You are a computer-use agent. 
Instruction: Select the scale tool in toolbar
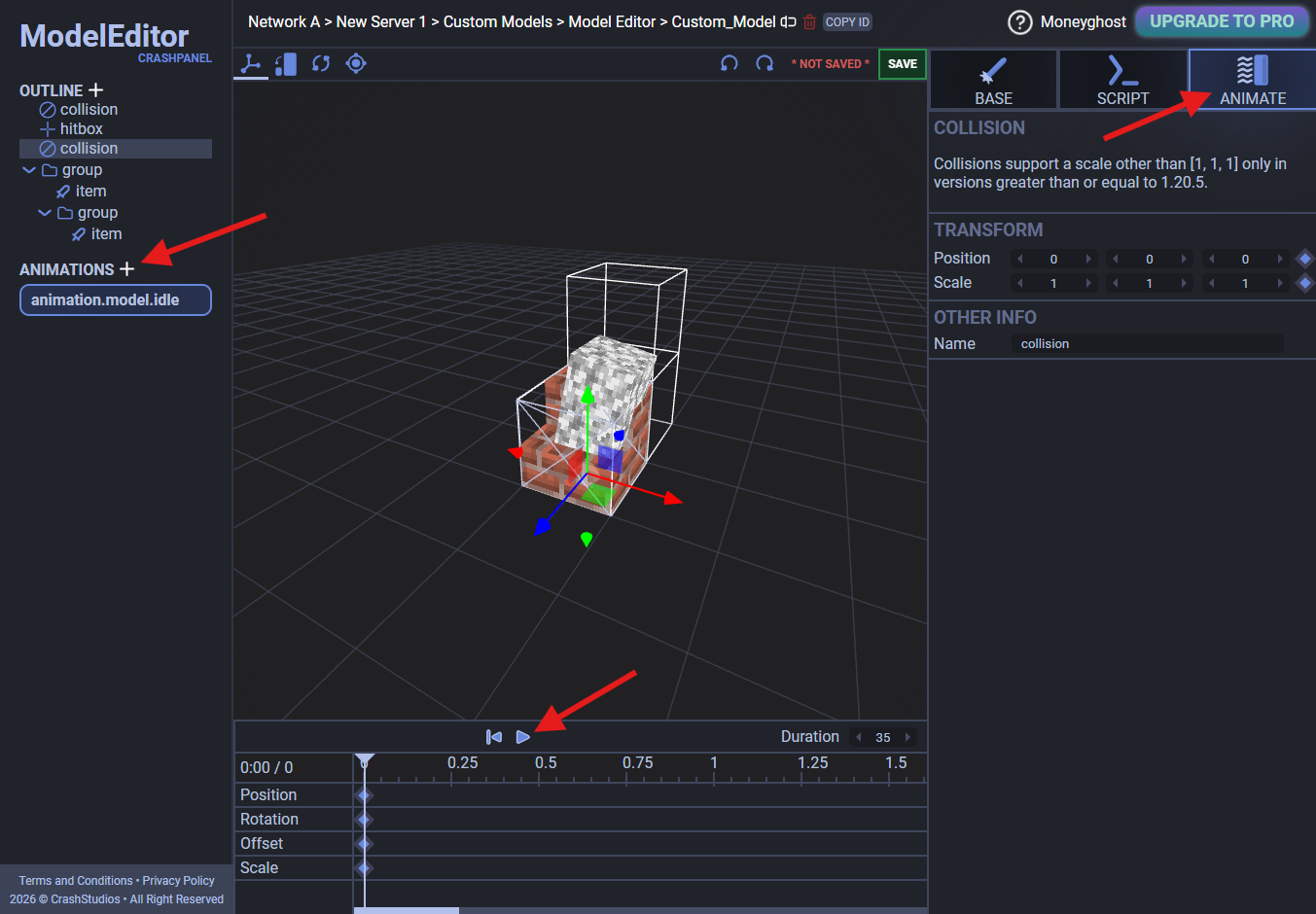point(286,64)
